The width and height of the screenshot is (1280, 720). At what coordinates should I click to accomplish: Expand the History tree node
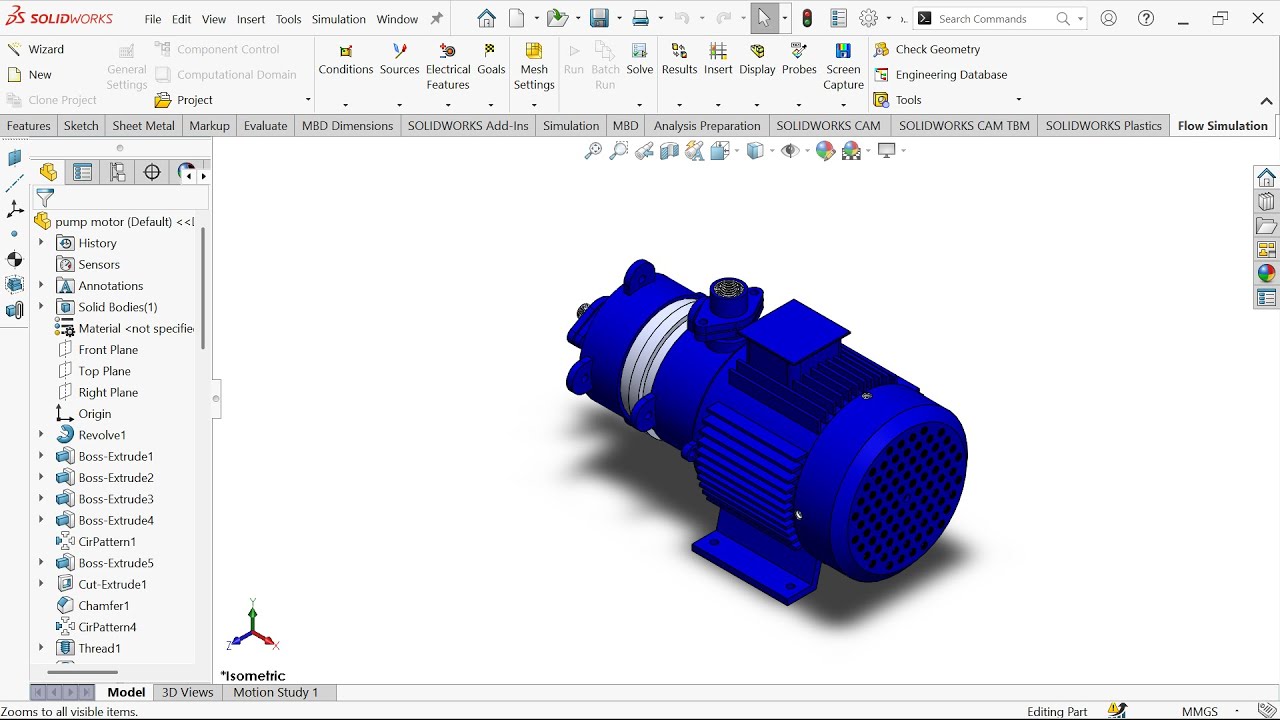tap(41, 243)
